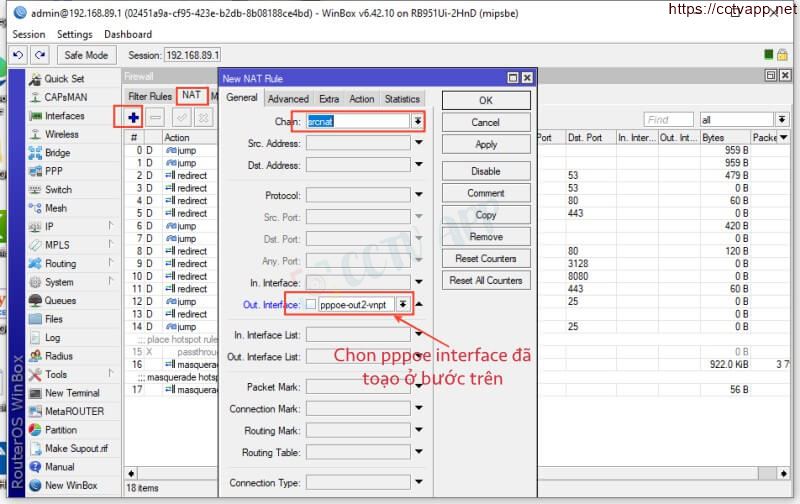
Task: Open the Log sidebar entry
Action: [52, 337]
